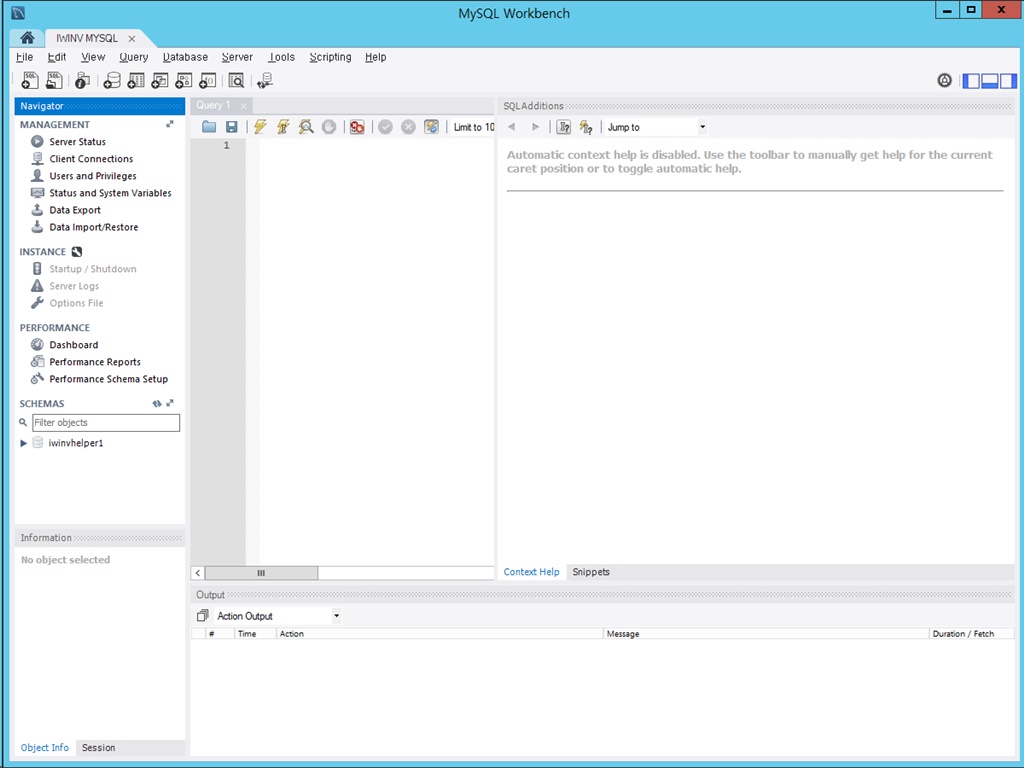Switch to the Session tab
This screenshot has height=768, width=1024.
click(99, 748)
